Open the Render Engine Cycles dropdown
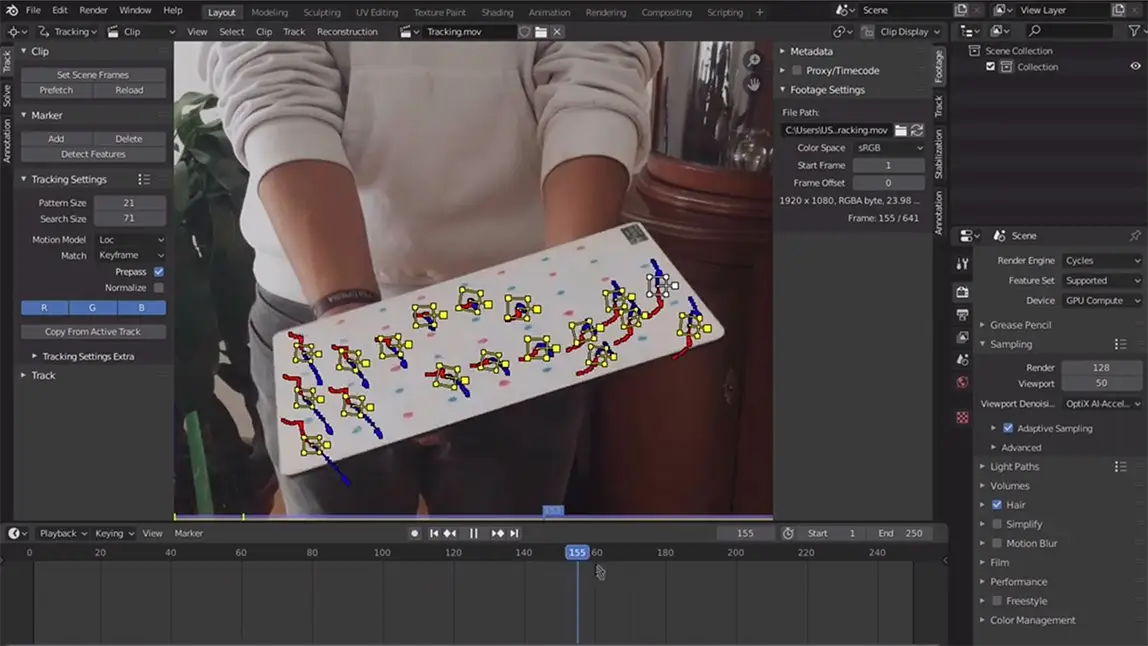The height and width of the screenshot is (646, 1148). (1102, 261)
